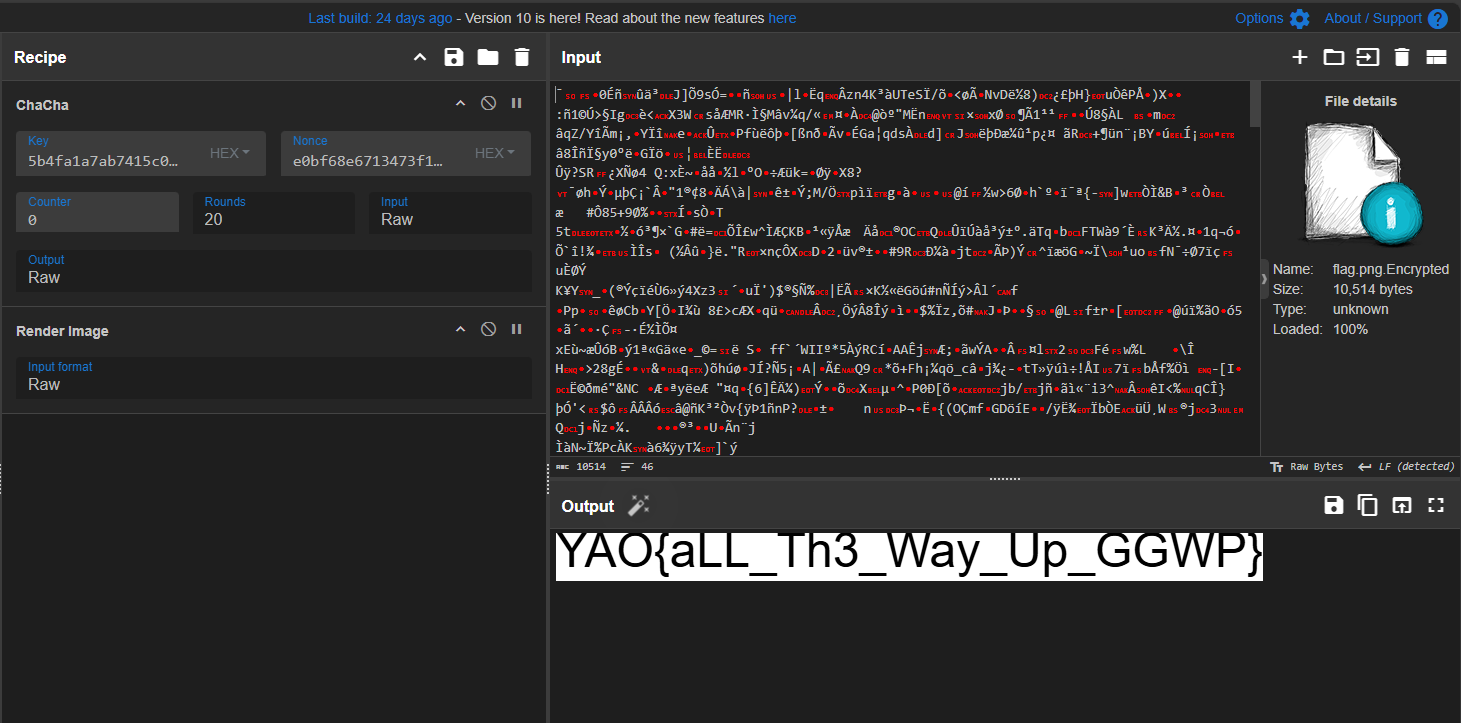Screen dimensions: 1461x723
Task: Disable the Render Image operation
Action: point(488,330)
